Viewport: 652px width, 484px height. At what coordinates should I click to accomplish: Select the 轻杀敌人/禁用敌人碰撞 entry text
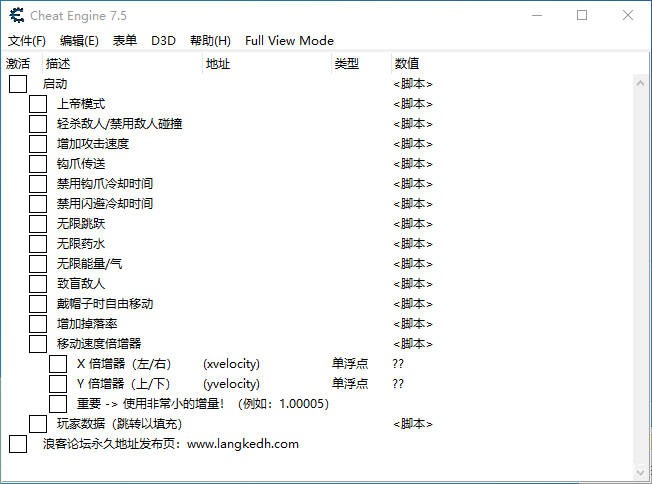coord(120,123)
